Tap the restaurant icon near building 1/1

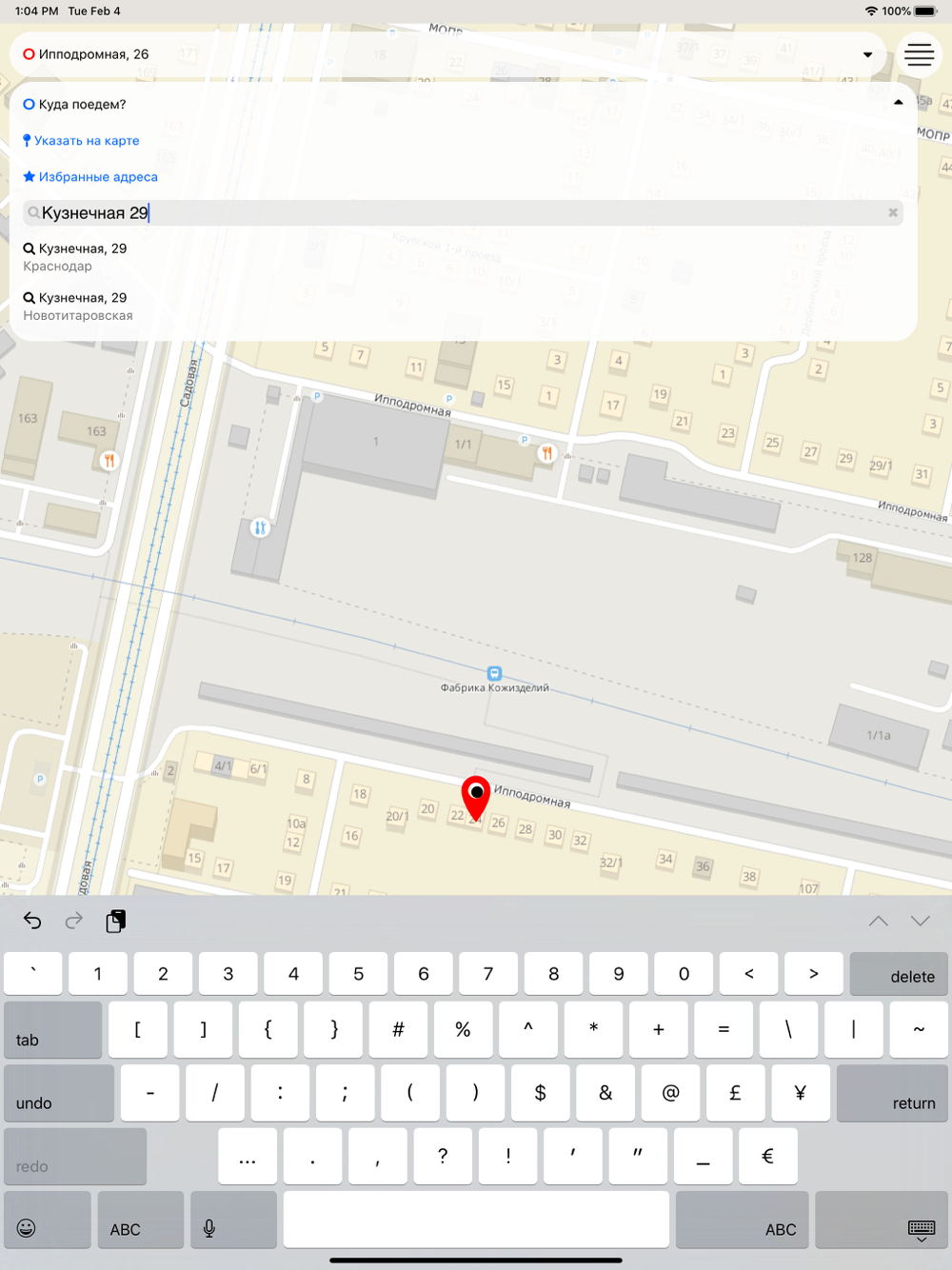tap(546, 453)
